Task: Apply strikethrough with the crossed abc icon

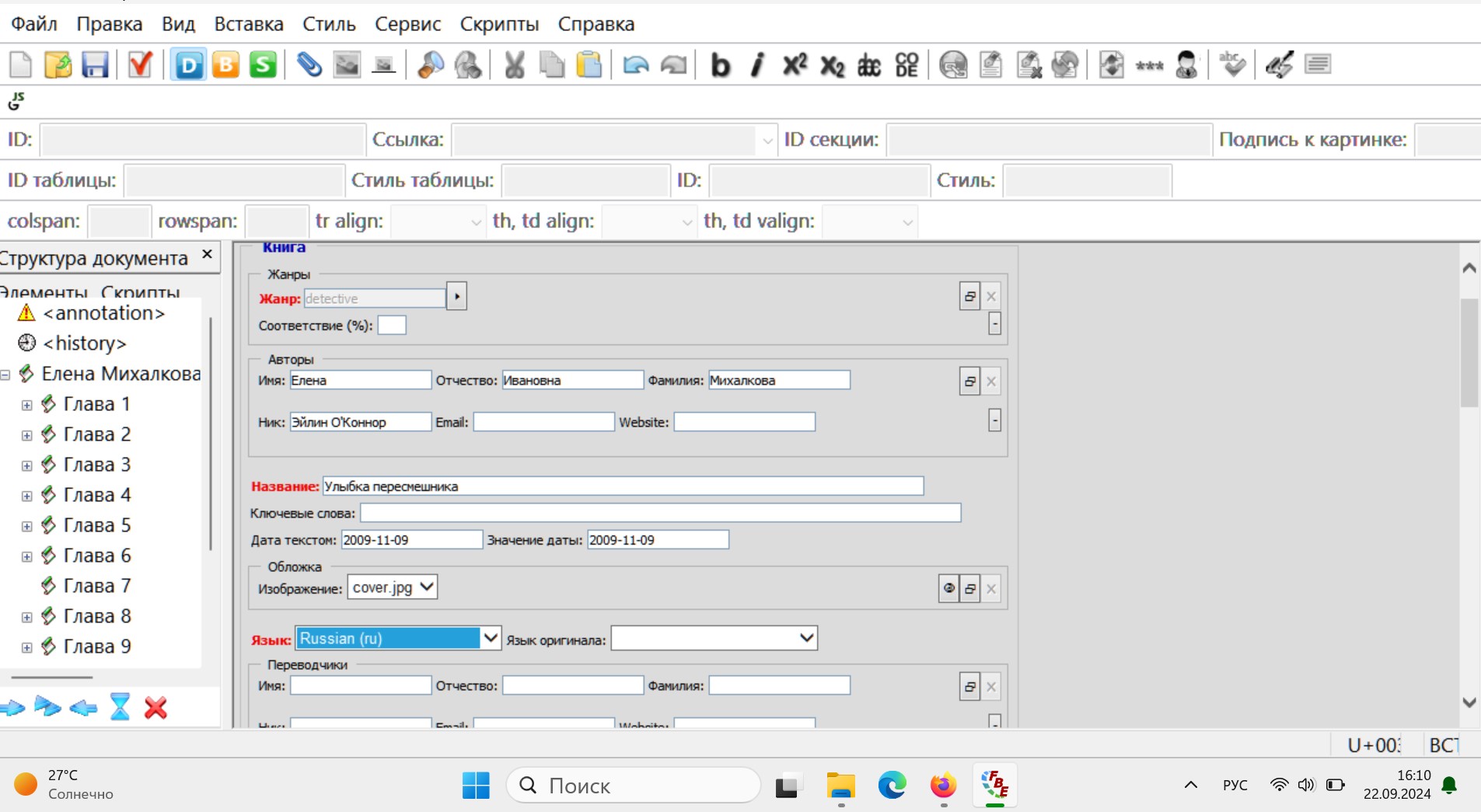Action: point(869,64)
